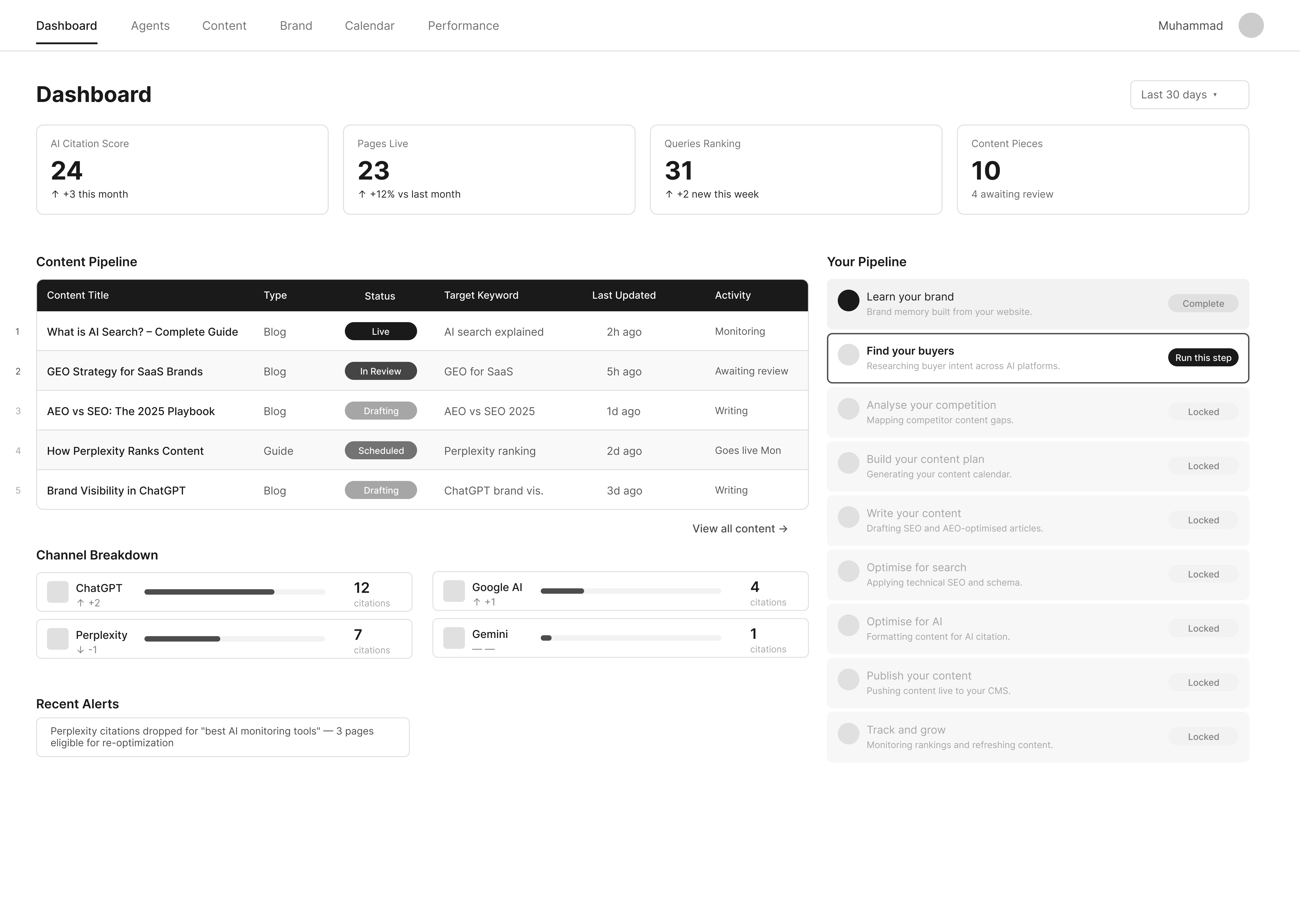Click the ChatGPT channel icon
The image size is (1300, 924).
[x=58, y=592]
